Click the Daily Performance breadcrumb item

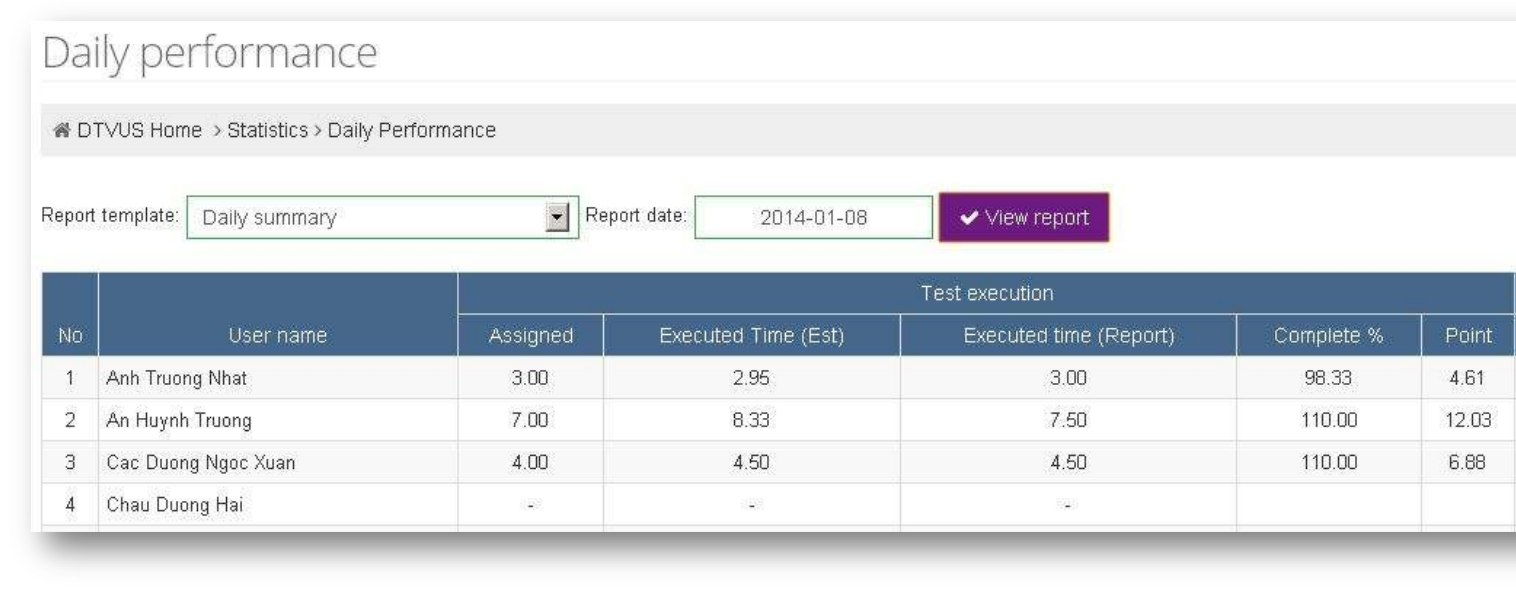(x=412, y=131)
